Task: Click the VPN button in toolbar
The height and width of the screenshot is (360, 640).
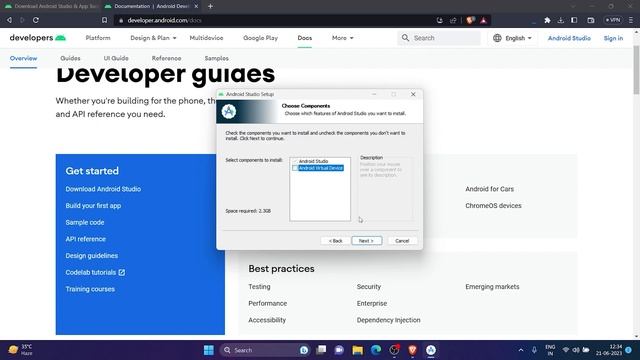Action: coord(613,20)
